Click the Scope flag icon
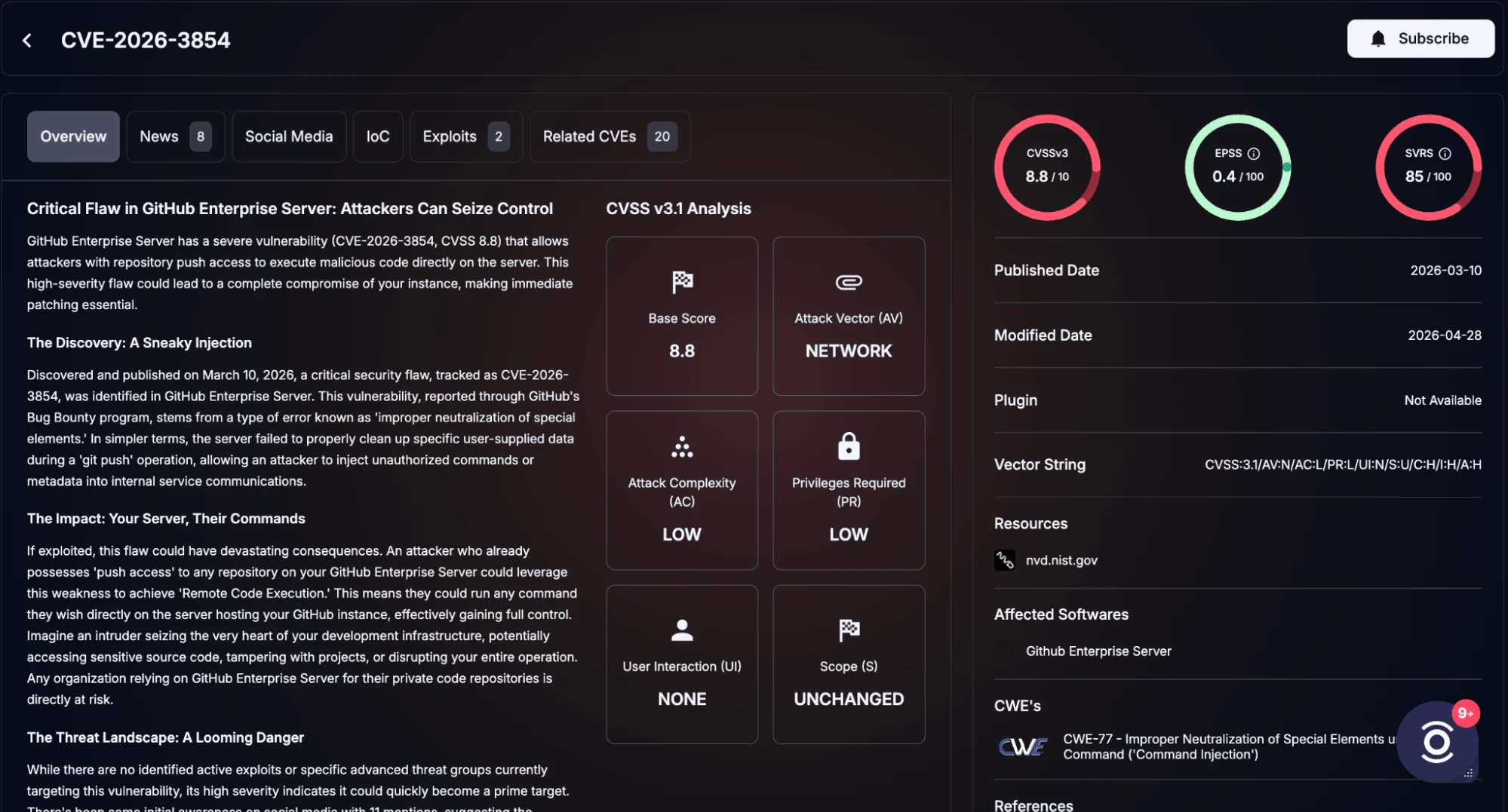The width and height of the screenshot is (1508, 812). click(849, 630)
